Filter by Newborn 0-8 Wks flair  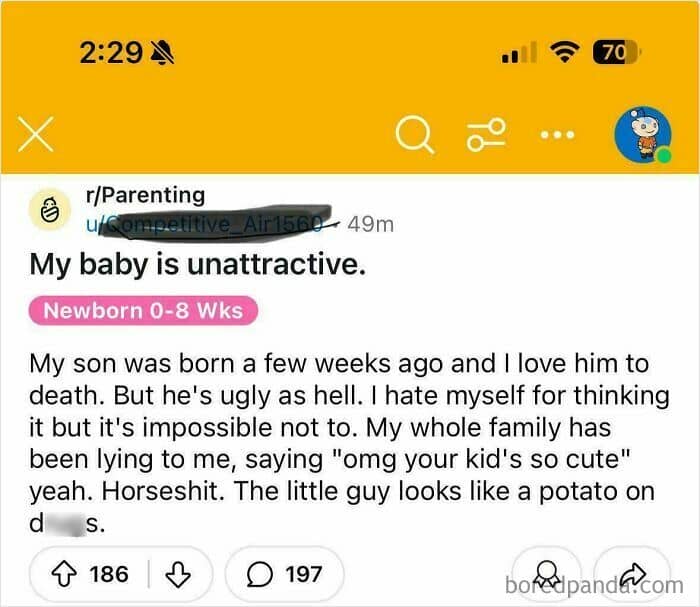point(143,311)
